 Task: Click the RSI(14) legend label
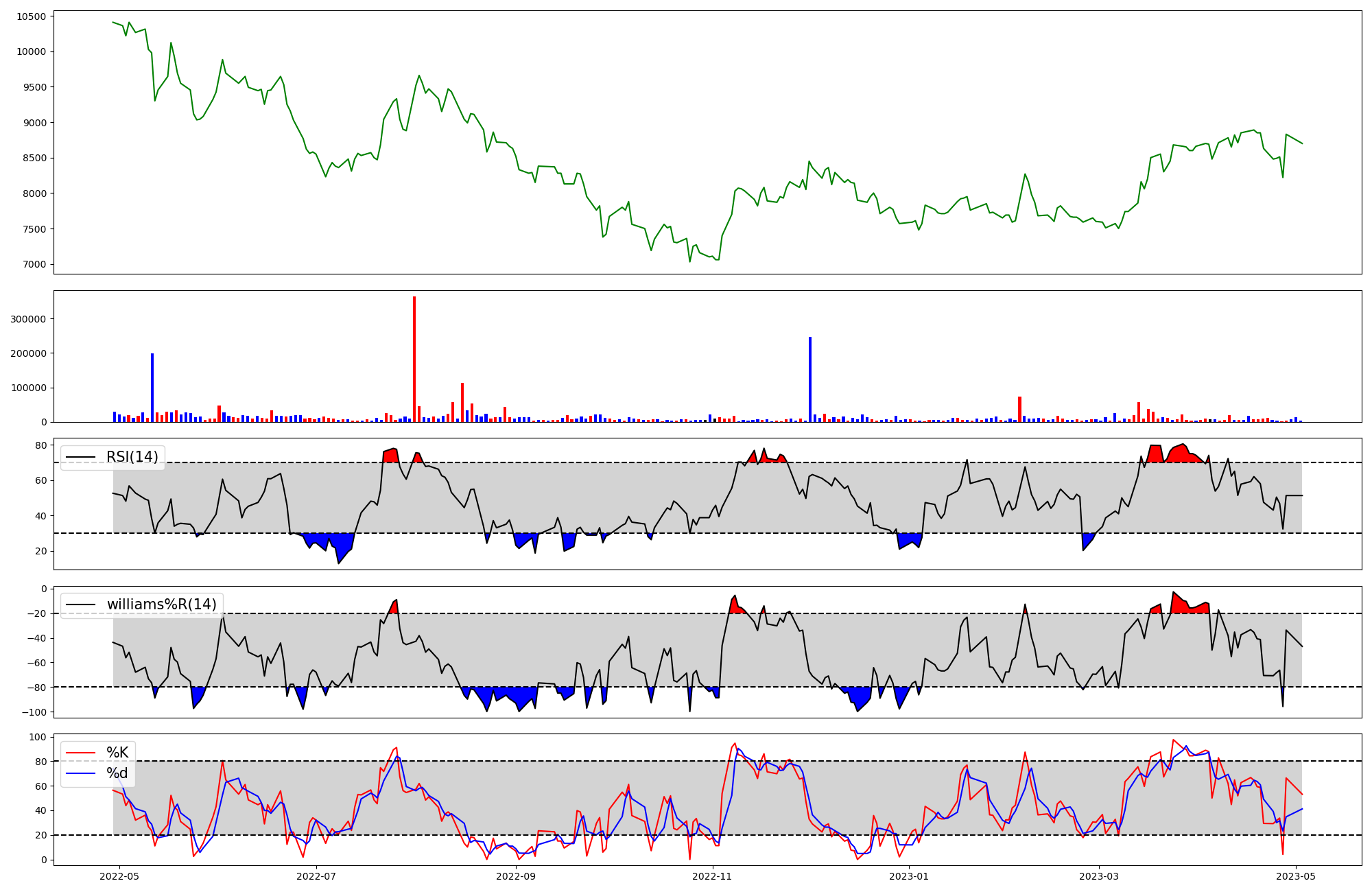point(132,457)
